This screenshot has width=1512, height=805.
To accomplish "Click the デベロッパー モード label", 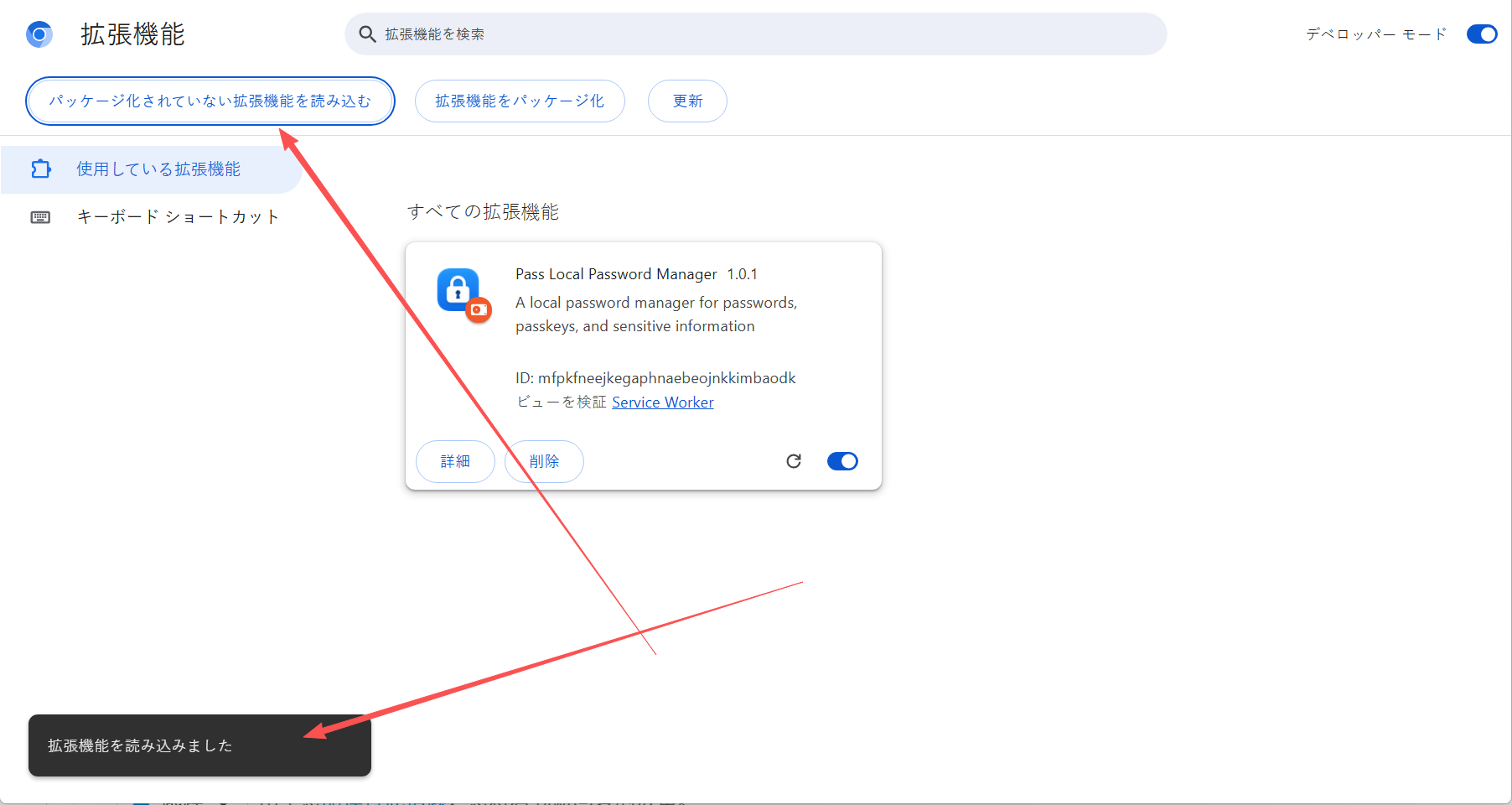I will 1376,34.
